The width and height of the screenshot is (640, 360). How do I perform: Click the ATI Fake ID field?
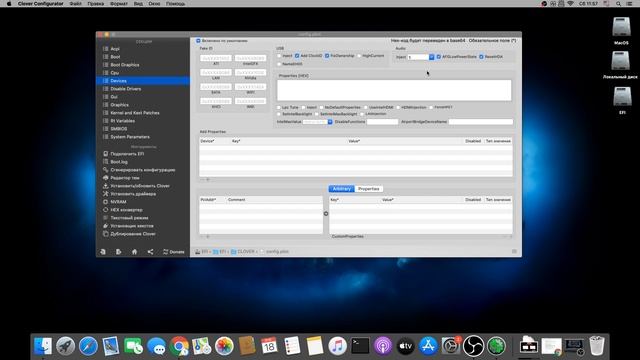point(216,58)
